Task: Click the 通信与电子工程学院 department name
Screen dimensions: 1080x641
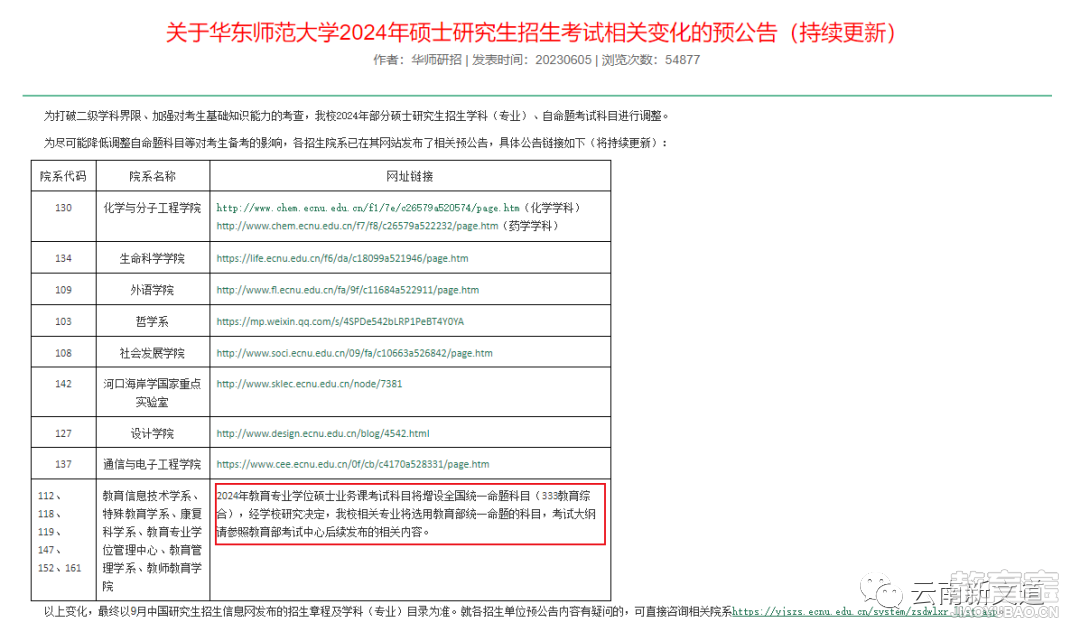Action: point(152,464)
